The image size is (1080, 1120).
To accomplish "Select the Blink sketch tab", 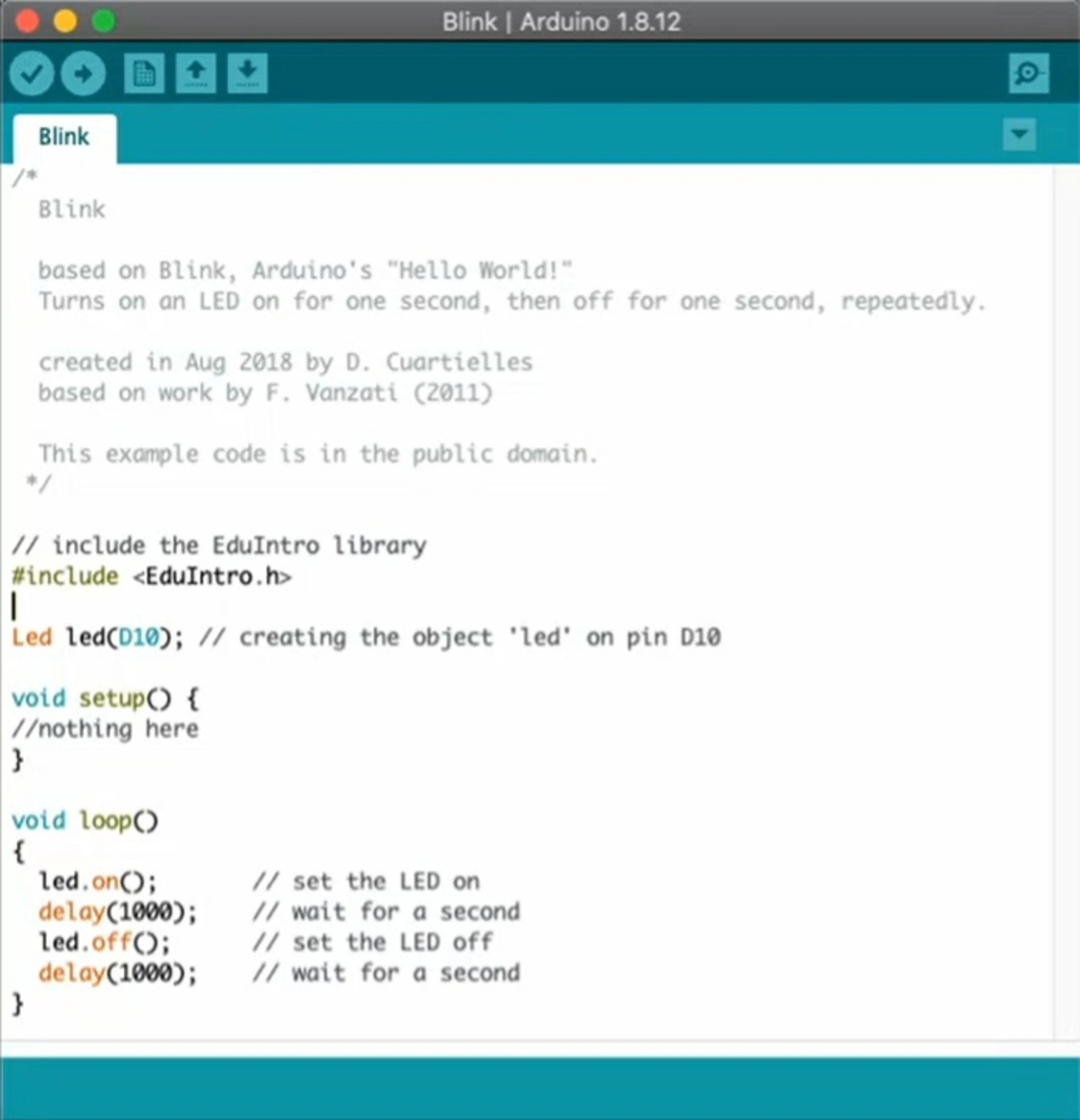I will 64,137.
